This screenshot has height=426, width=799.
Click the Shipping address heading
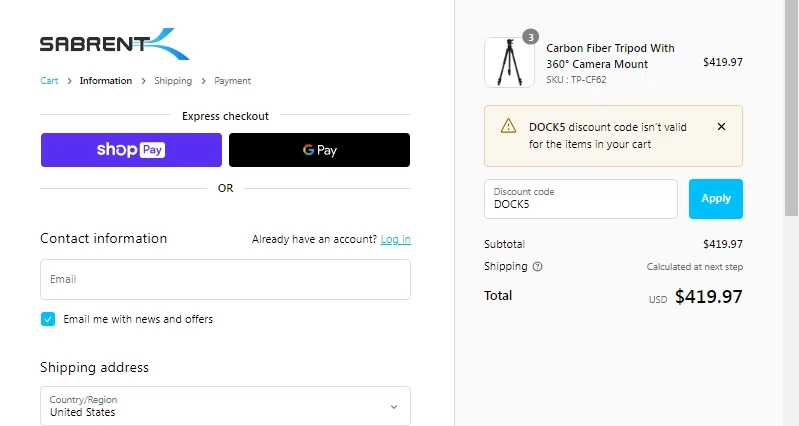coord(94,367)
